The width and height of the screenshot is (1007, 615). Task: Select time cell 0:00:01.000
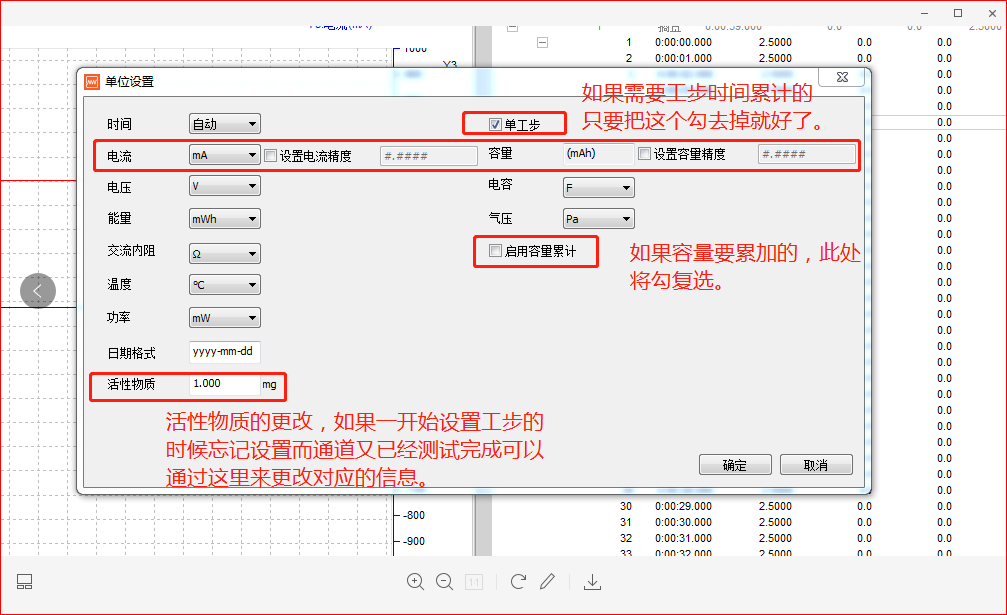point(683,58)
